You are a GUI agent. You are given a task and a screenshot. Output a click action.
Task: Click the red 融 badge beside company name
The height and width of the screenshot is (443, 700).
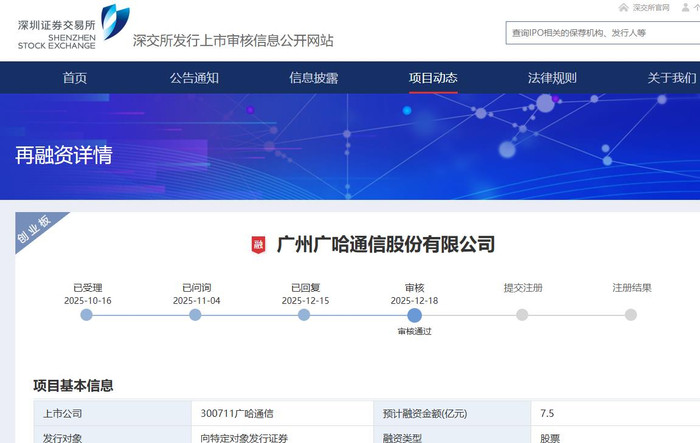(258, 244)
